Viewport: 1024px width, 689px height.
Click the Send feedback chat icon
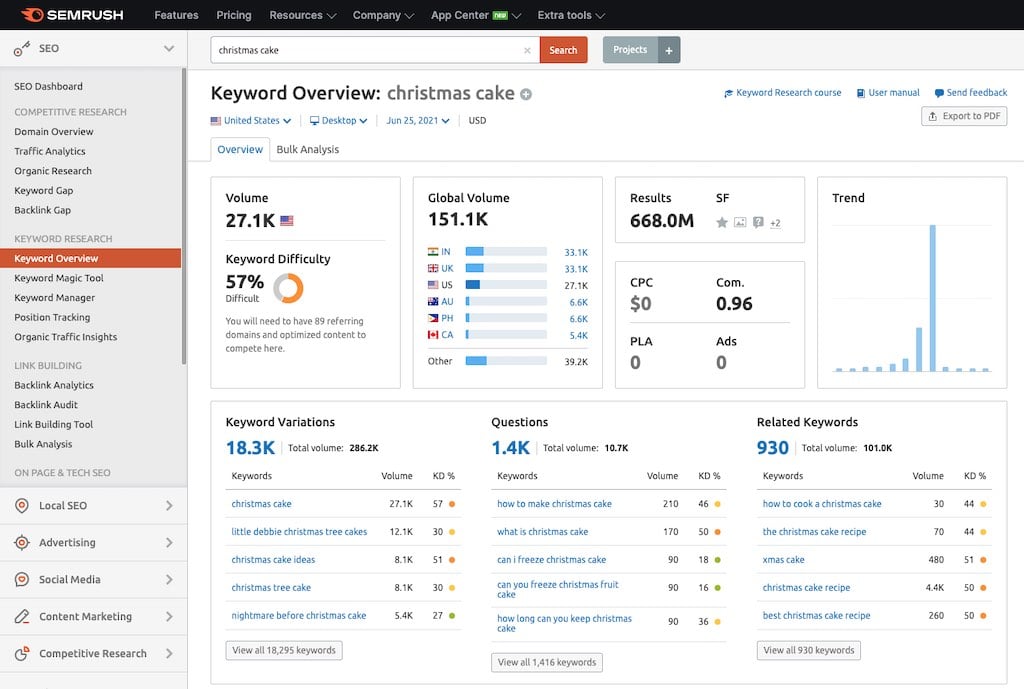pyautogui.click(x=939, y=93)
